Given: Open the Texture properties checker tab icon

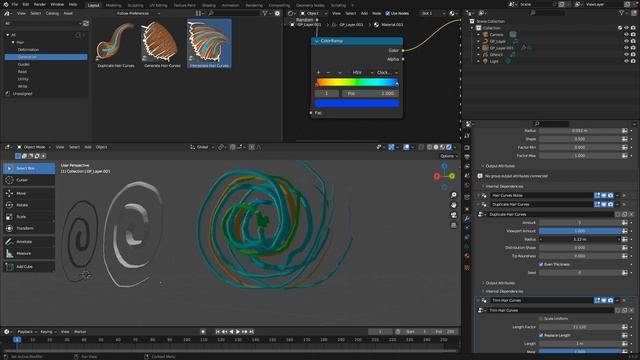Looking at the screenshot, I should pos(467,268).
